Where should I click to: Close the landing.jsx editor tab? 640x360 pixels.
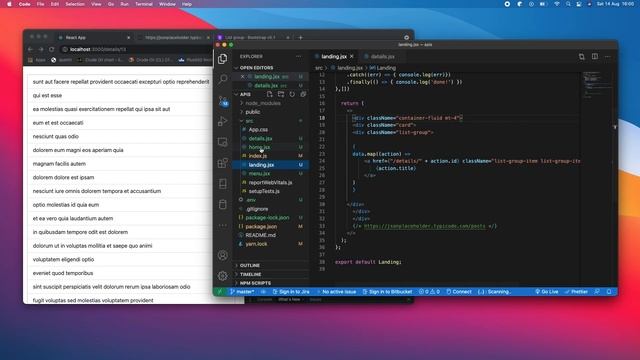point(352,56)
